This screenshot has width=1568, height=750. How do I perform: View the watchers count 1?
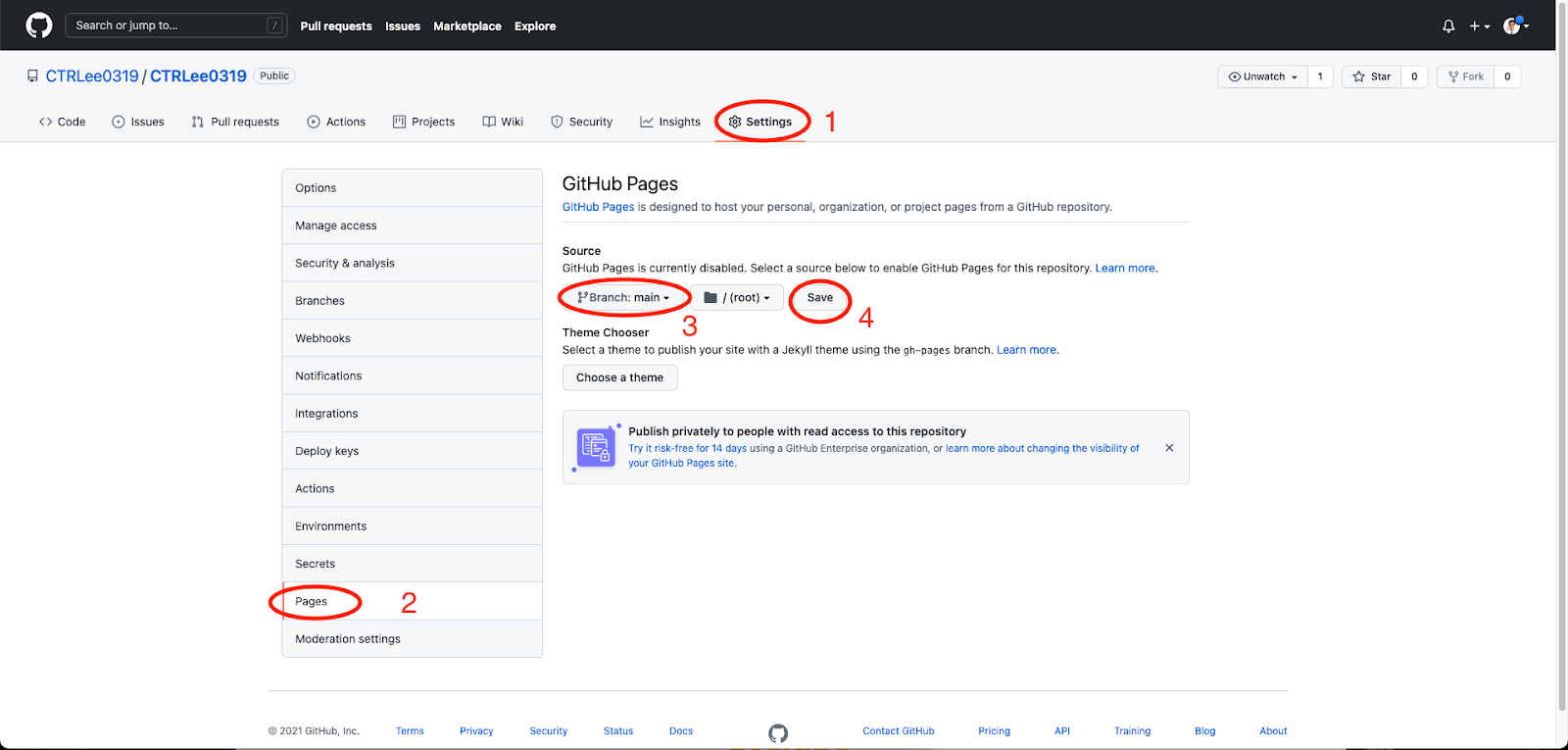click(1320, 76)
